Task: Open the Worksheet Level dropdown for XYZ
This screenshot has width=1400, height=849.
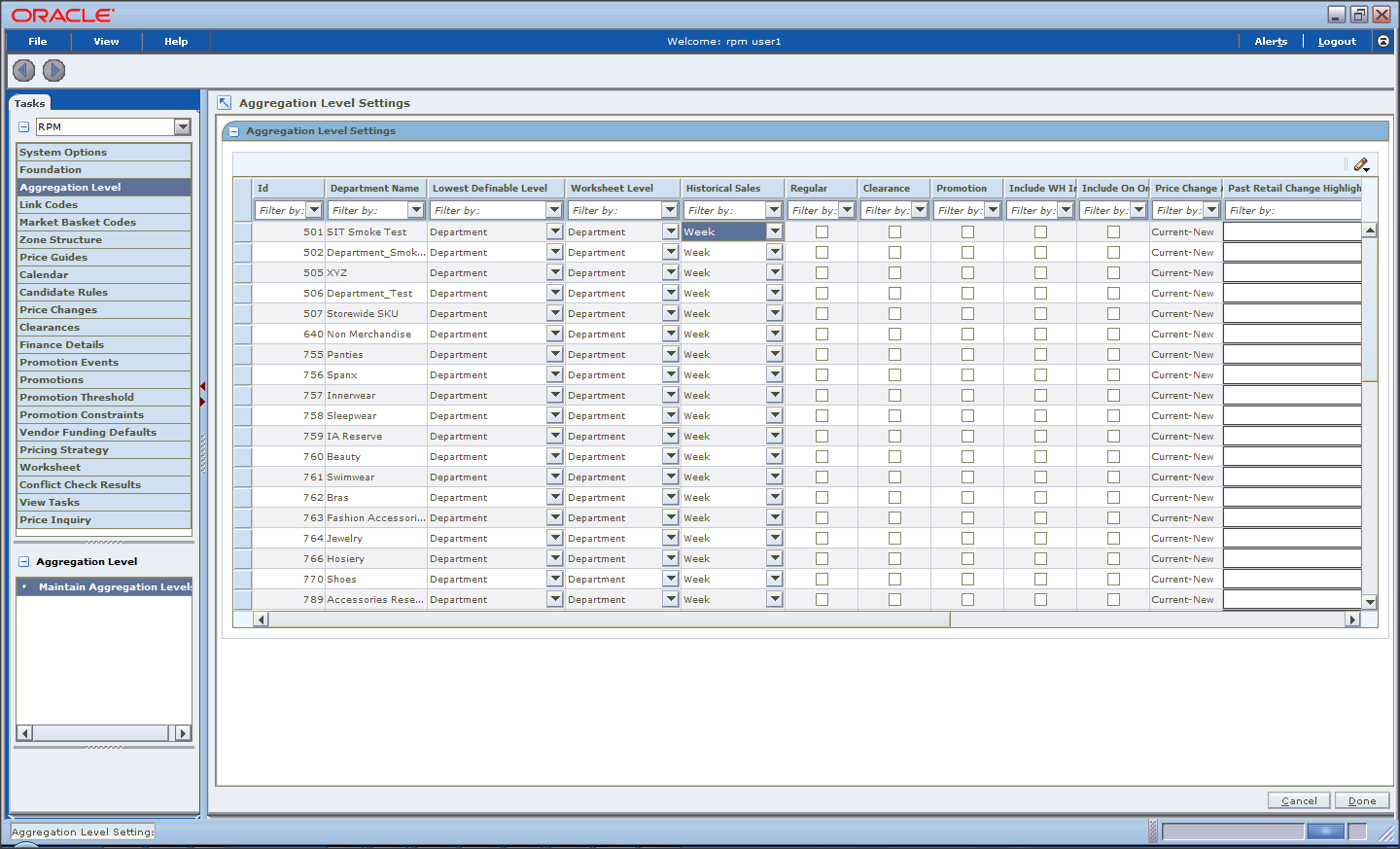Action: pyautogui.click(x=670, y=272)
